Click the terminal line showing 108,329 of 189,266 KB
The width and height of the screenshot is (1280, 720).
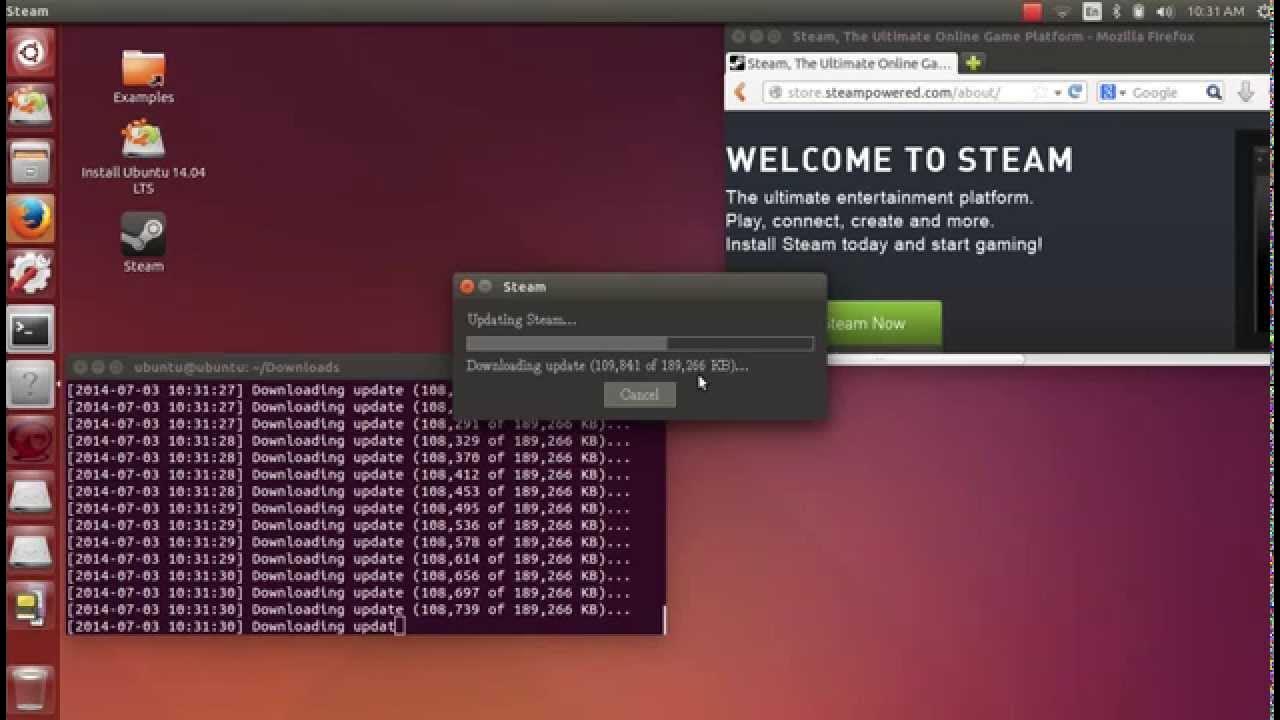tap(349, 441)
